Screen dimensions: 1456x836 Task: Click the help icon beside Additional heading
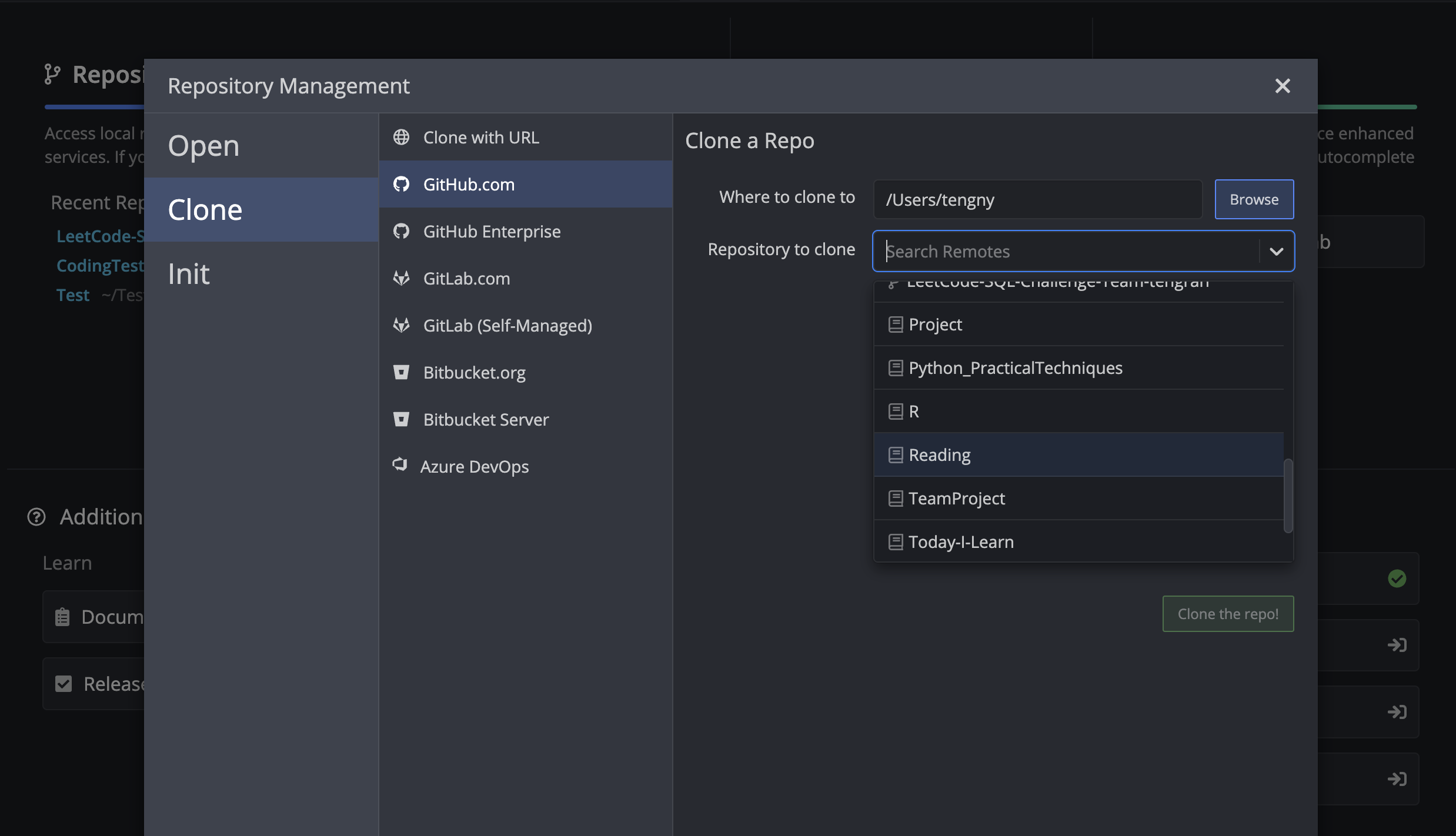tap(36, 517)
